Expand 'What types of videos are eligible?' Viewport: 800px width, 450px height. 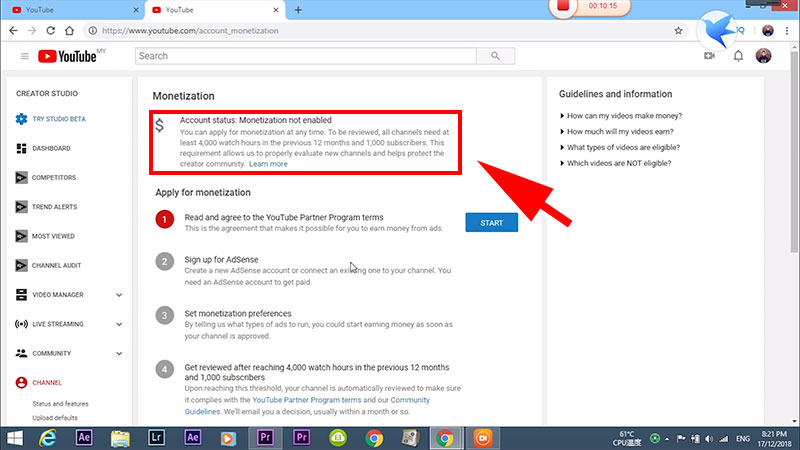pos(620,147)
